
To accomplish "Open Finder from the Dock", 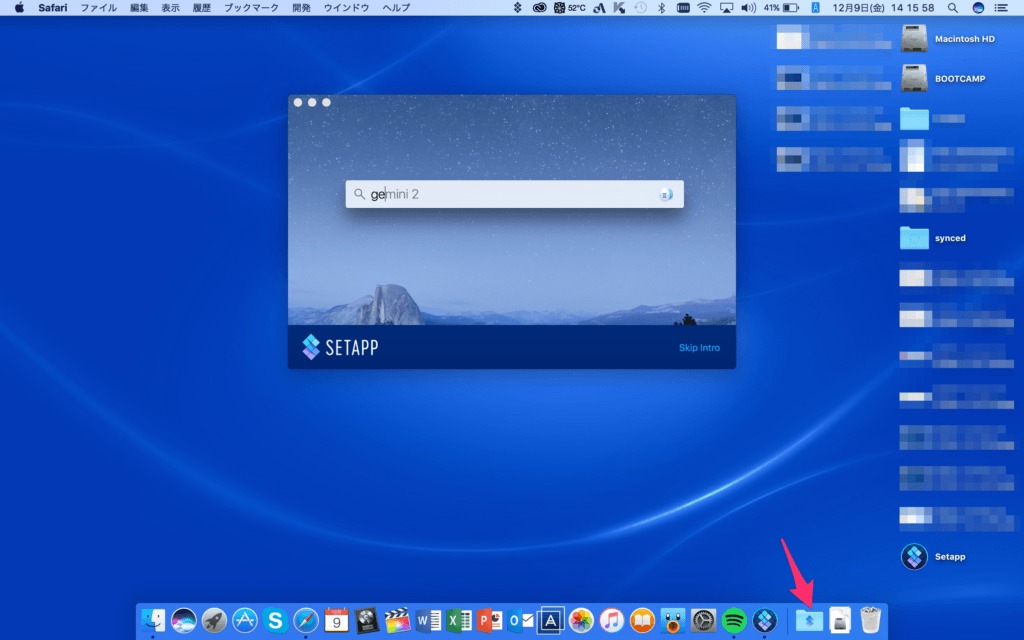I will [x=153, y=620].
